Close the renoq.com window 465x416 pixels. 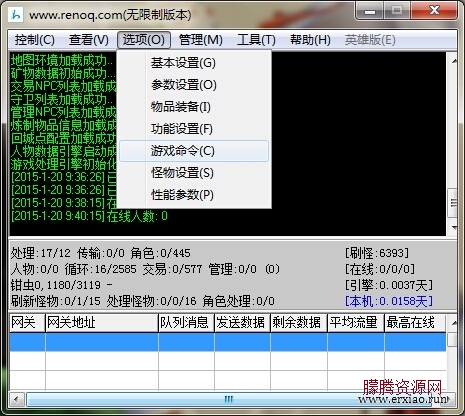click(x=434, y=11)
